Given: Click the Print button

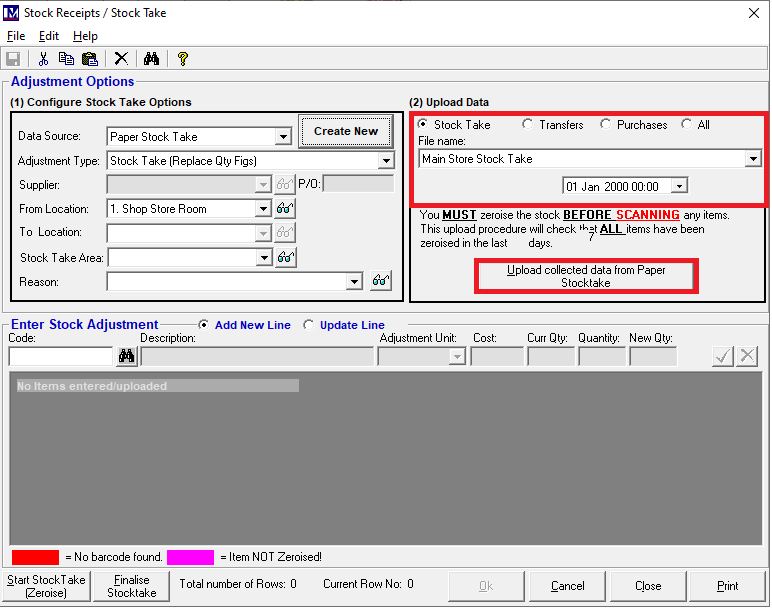Looking at the screenshot, I should coord(727,586).
